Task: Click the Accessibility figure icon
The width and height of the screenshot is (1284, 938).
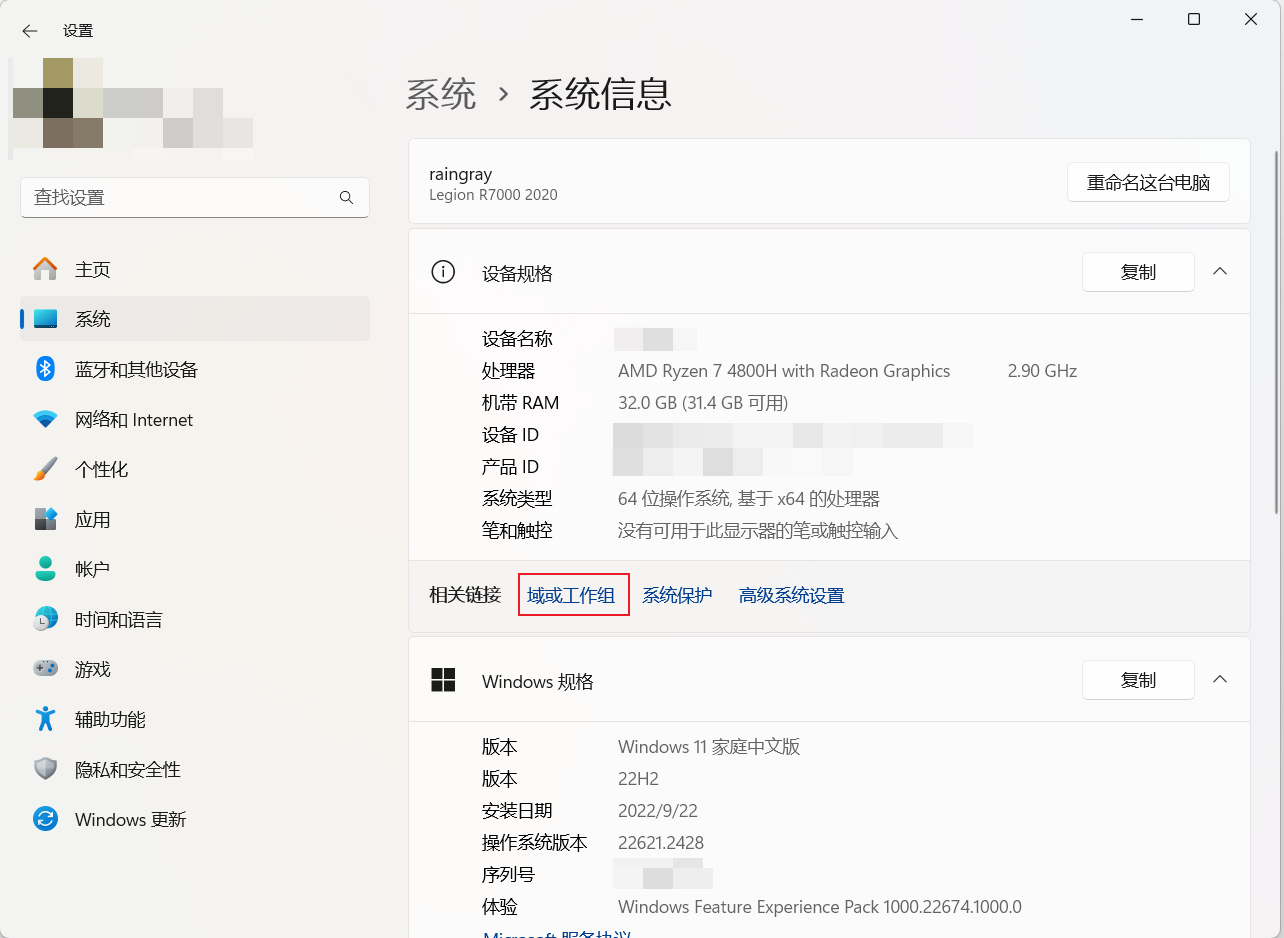Action: [x=45, y=719]
